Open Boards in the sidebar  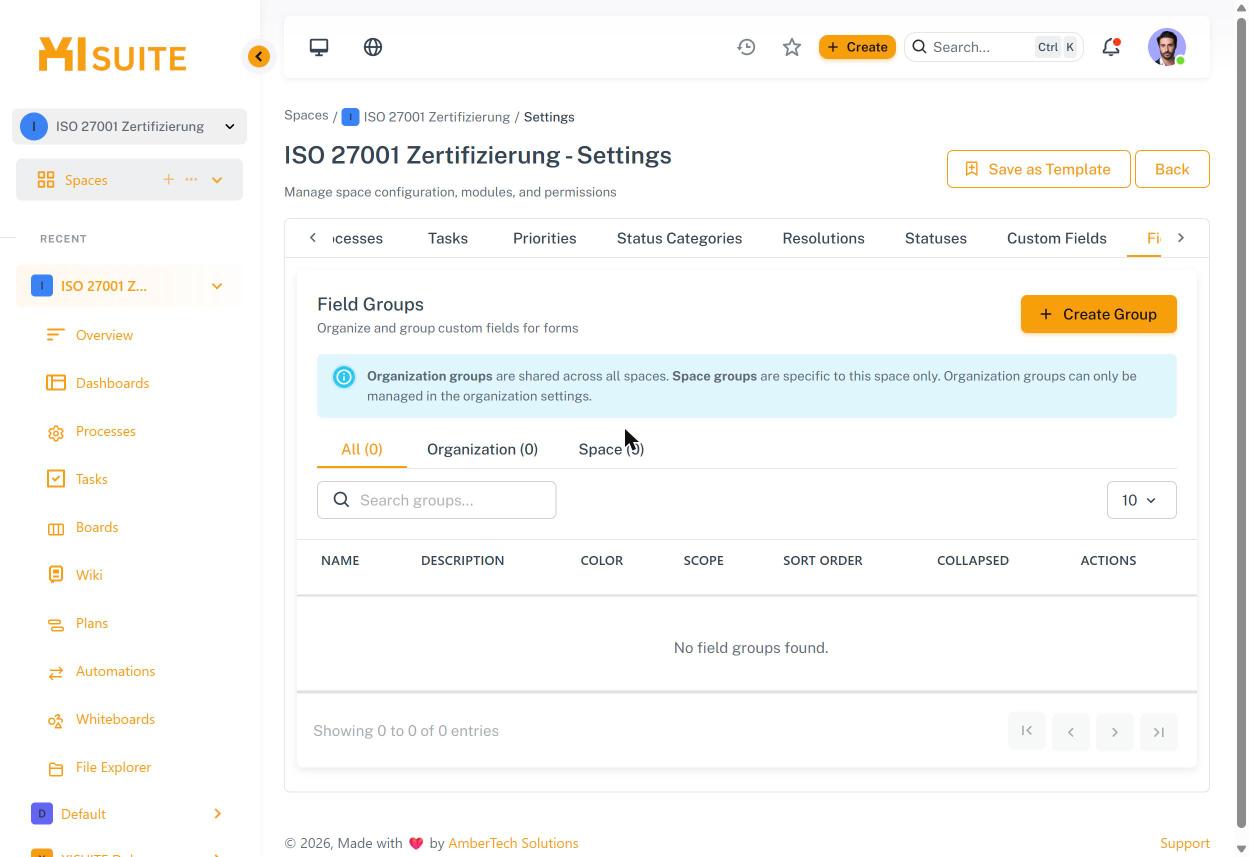[97, 527]
